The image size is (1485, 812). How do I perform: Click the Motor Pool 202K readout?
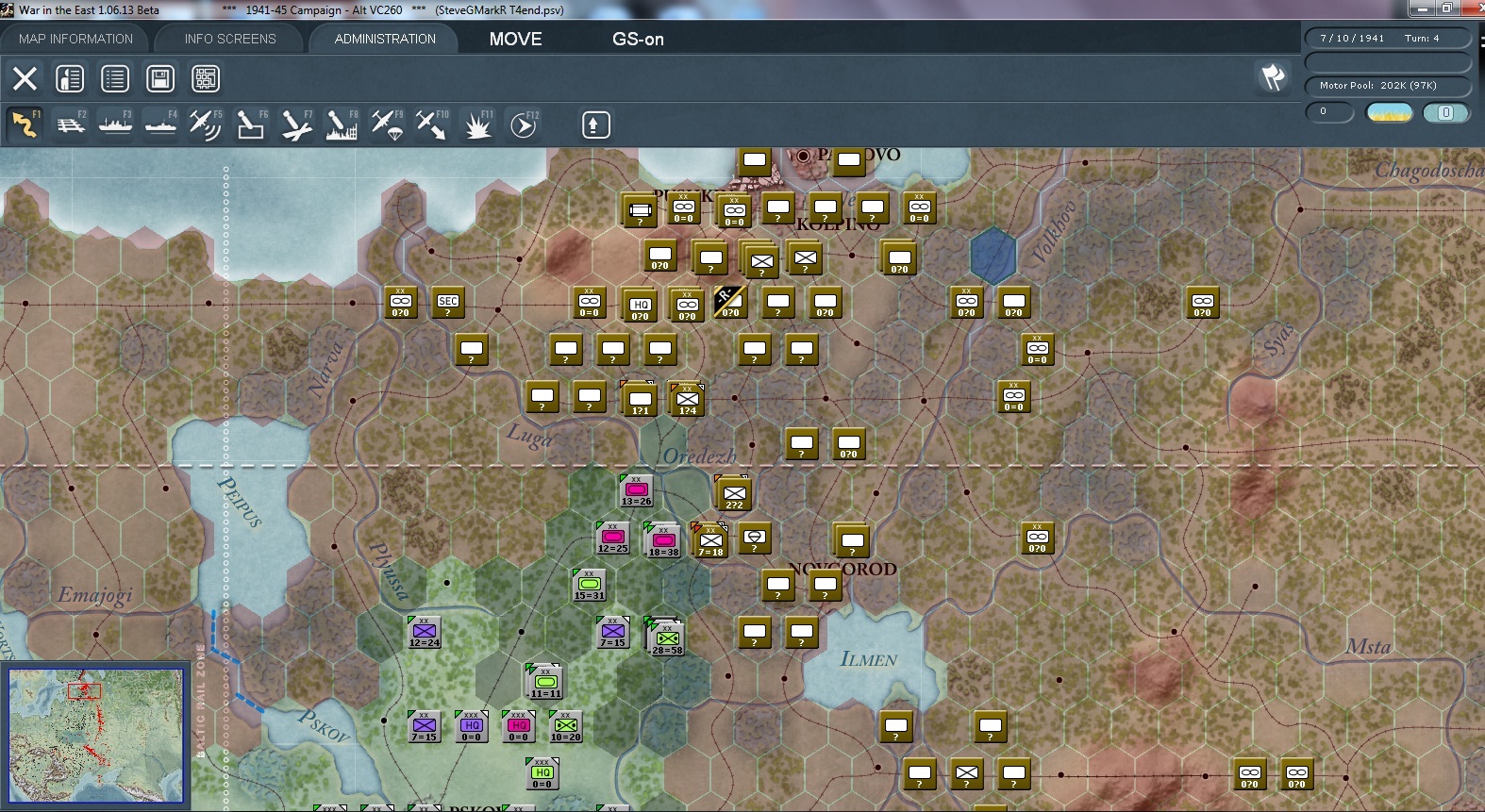(x=1387, y=86)
